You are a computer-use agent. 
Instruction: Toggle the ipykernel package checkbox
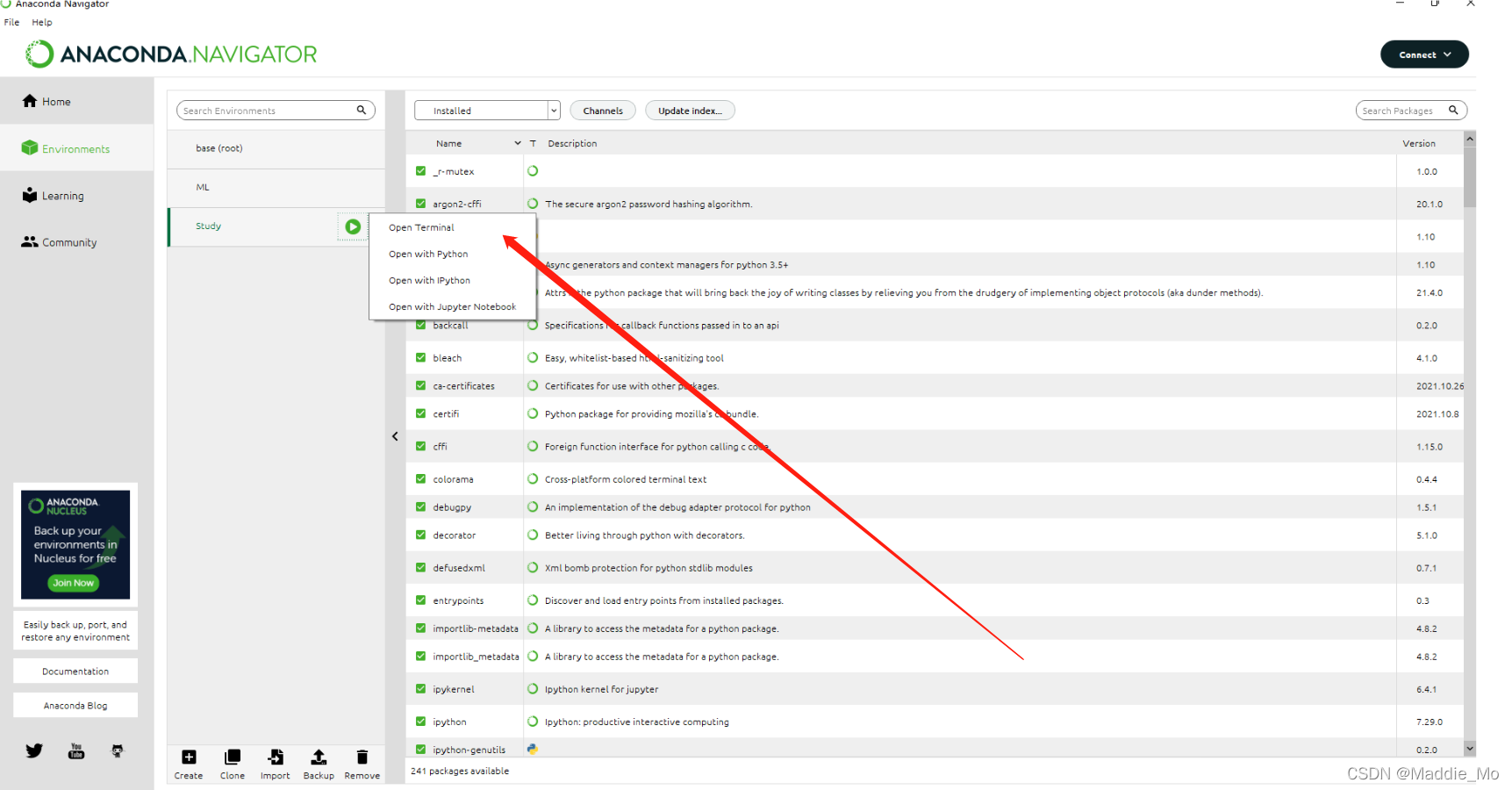(x=421, y=689)
